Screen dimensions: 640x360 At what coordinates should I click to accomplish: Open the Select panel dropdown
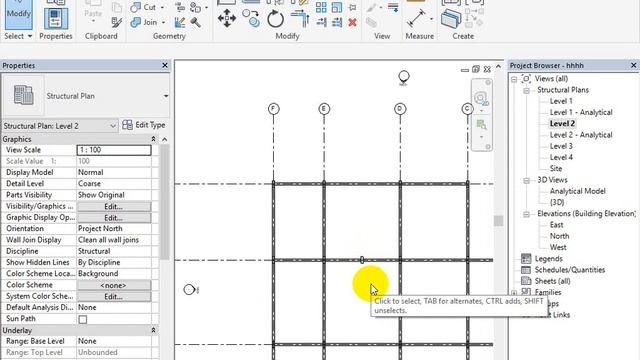(18, 36)
